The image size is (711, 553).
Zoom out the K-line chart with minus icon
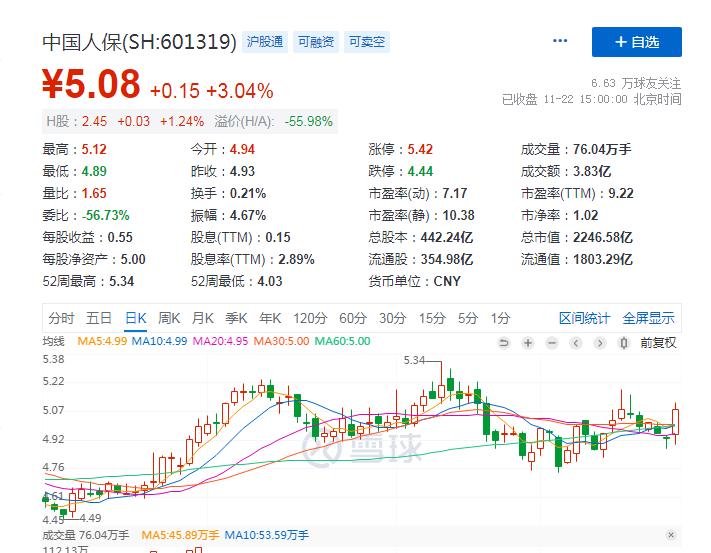(552, 343)
